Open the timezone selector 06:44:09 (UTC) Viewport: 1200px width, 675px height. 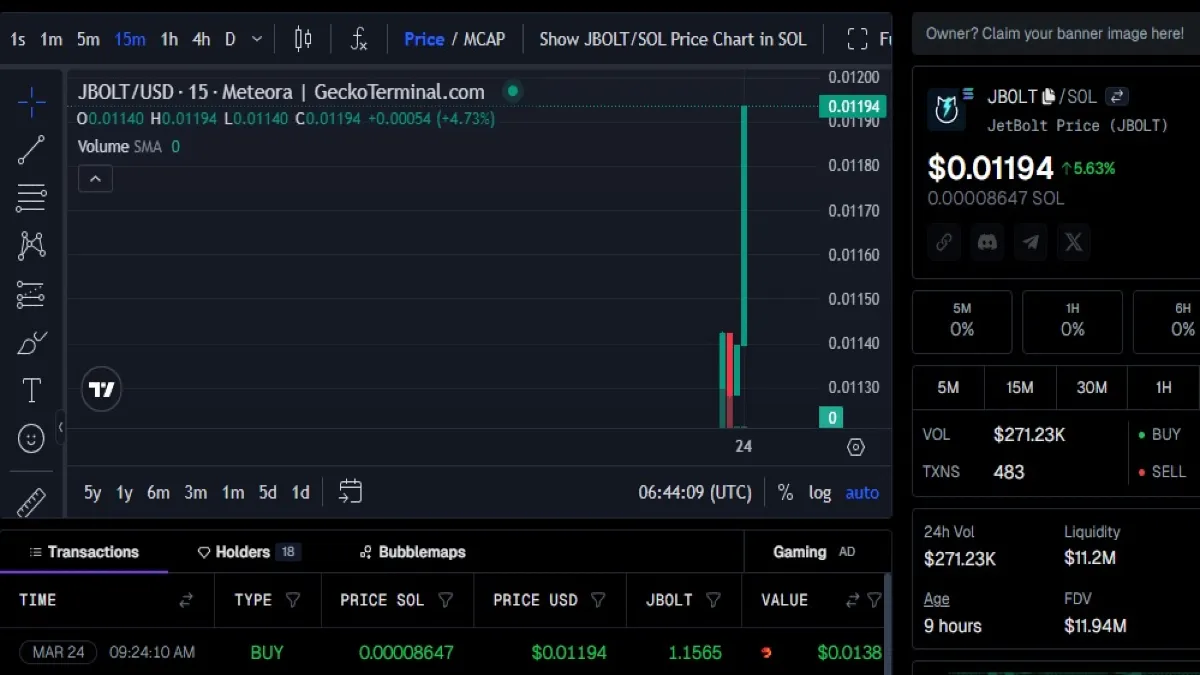point(695,492)
